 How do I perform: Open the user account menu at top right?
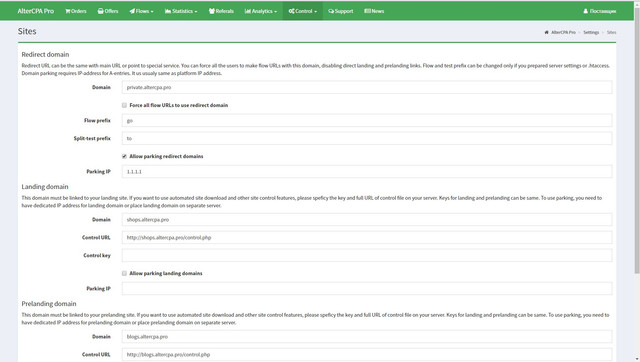pyautogui.click(x=600, y=11)
